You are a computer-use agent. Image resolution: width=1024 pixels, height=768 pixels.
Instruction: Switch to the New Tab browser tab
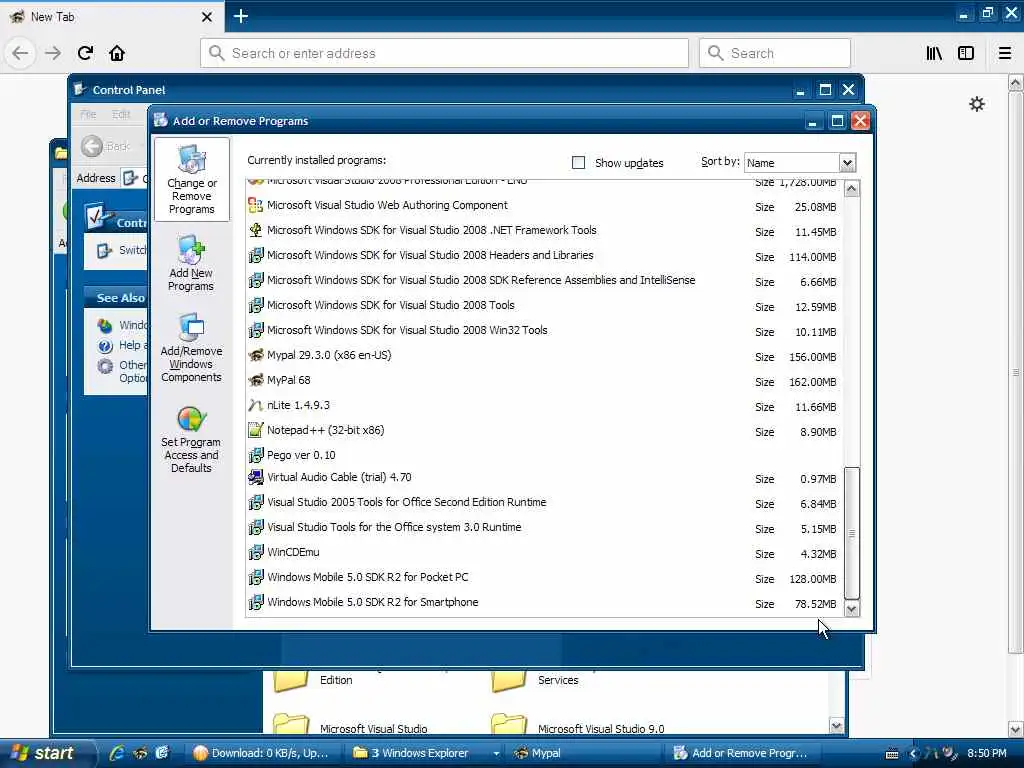111,17
